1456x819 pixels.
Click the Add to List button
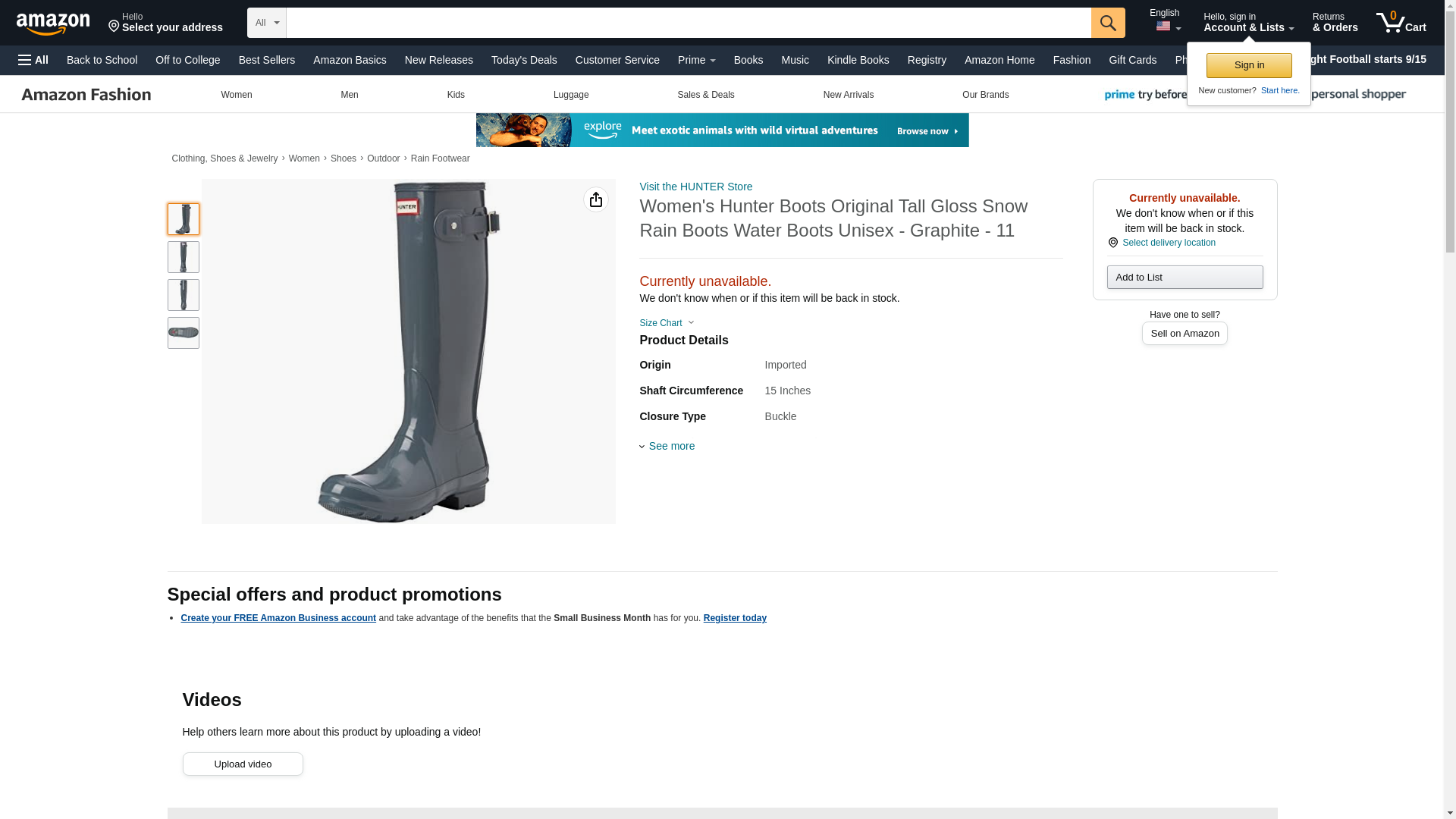point(1185,277)
